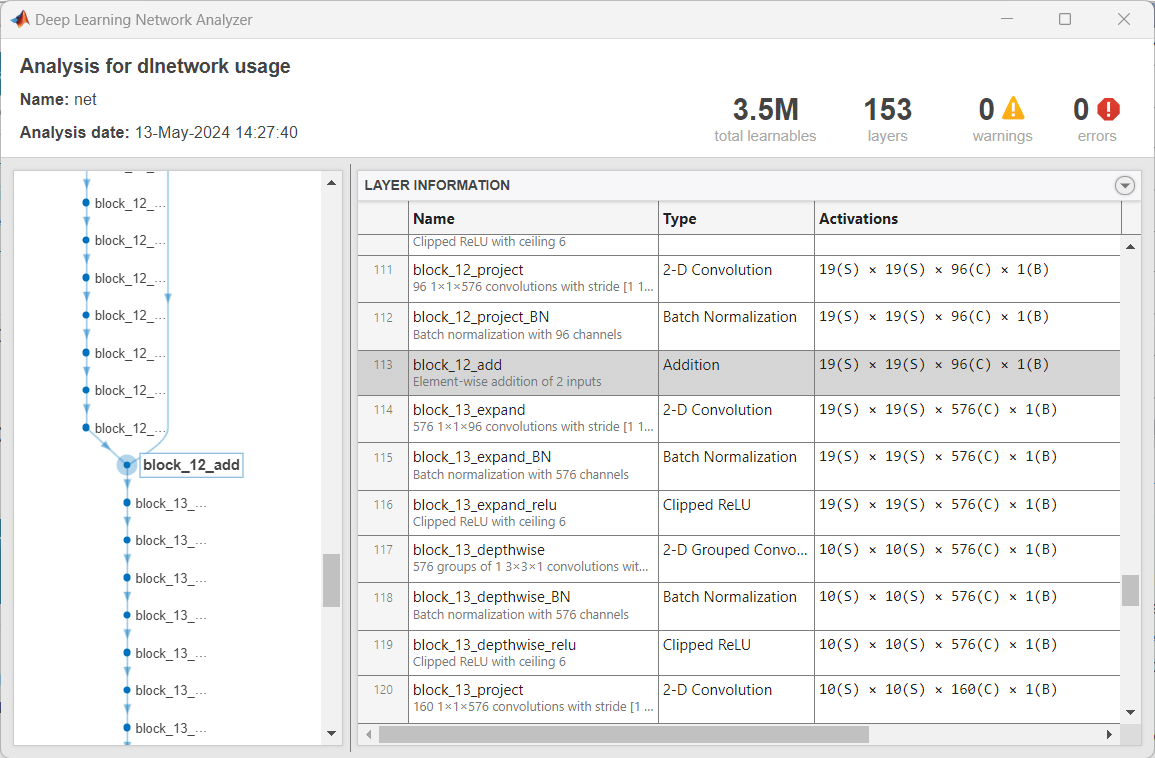
Task: Click the MATLAB logo in title bar
Action: [x=19, y=19]
